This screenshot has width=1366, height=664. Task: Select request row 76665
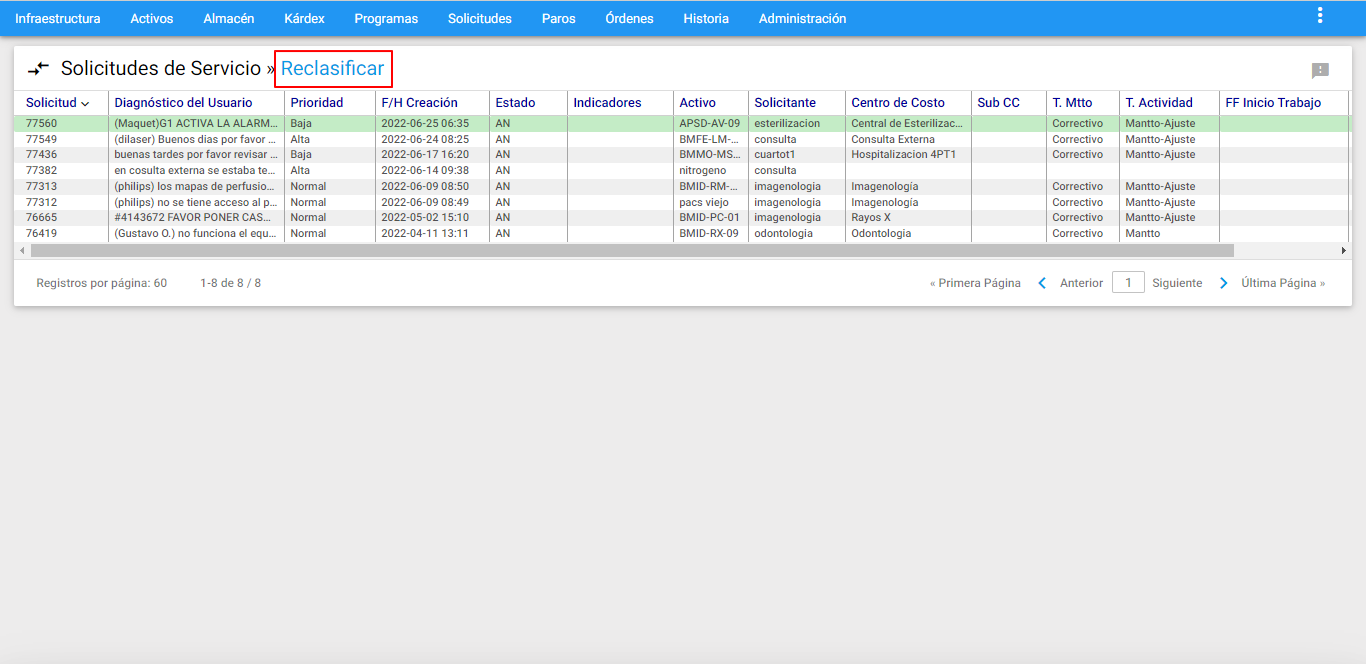pos(681,218)
